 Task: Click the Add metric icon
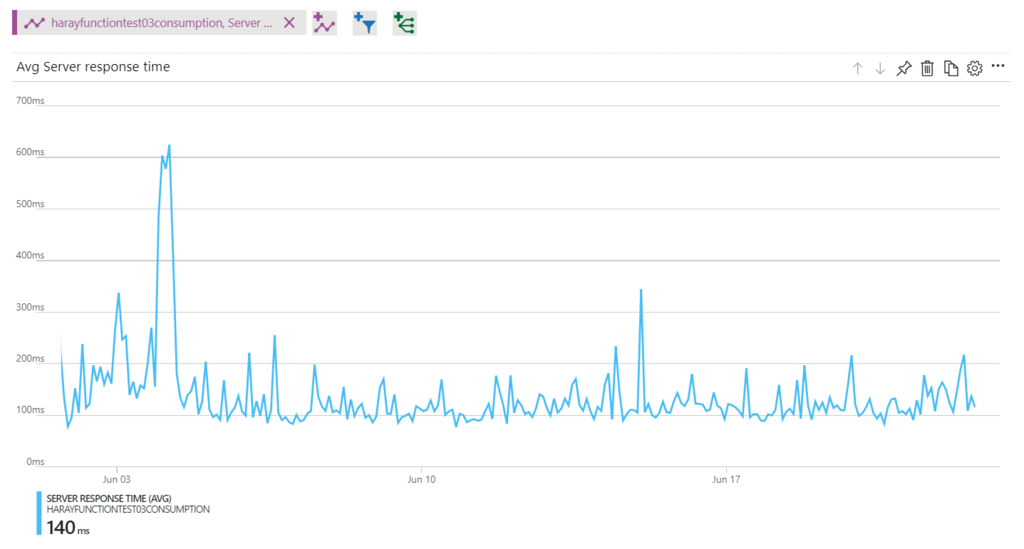(x=324, y=24)
